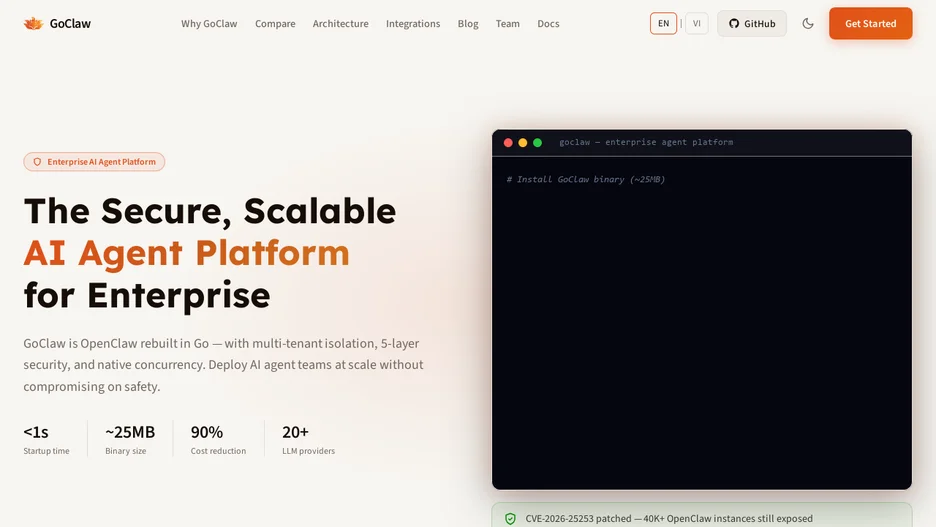The width and height of the screenshot is (936, 527).
Task: Toggle dark mode moon icon
Action: (808, 23)
